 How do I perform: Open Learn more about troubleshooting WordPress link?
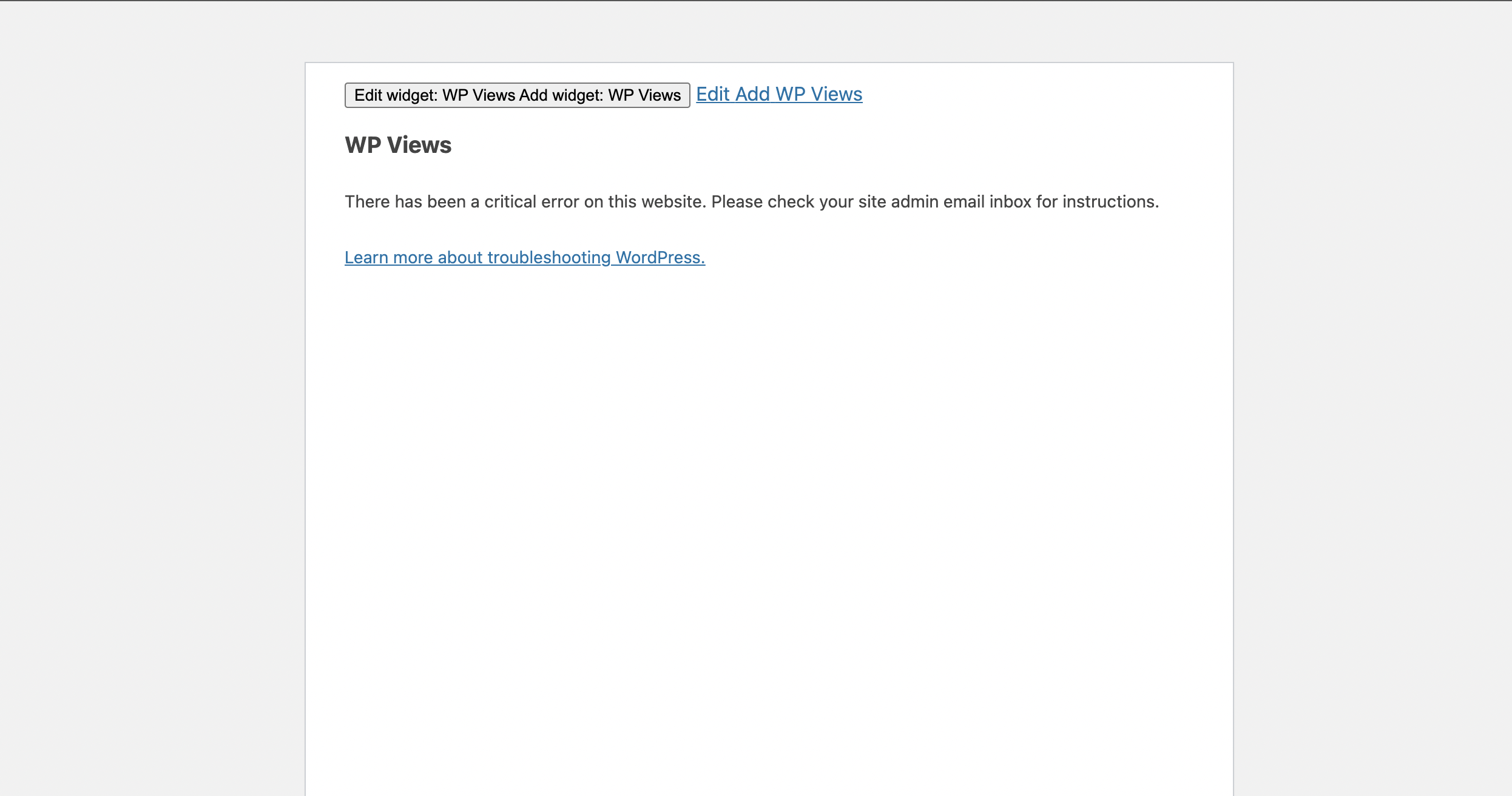(525, 257)
